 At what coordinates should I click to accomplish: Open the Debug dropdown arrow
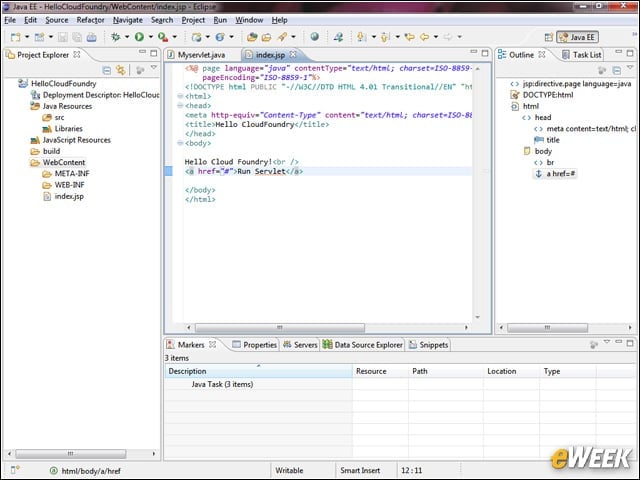(x=127, y=37)
